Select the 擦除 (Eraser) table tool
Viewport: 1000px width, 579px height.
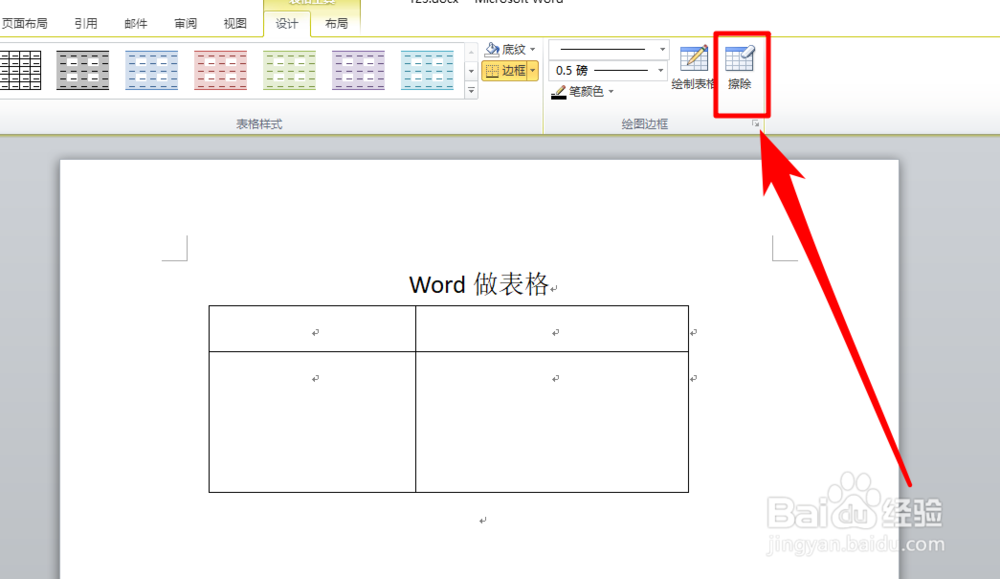point(740,70)
